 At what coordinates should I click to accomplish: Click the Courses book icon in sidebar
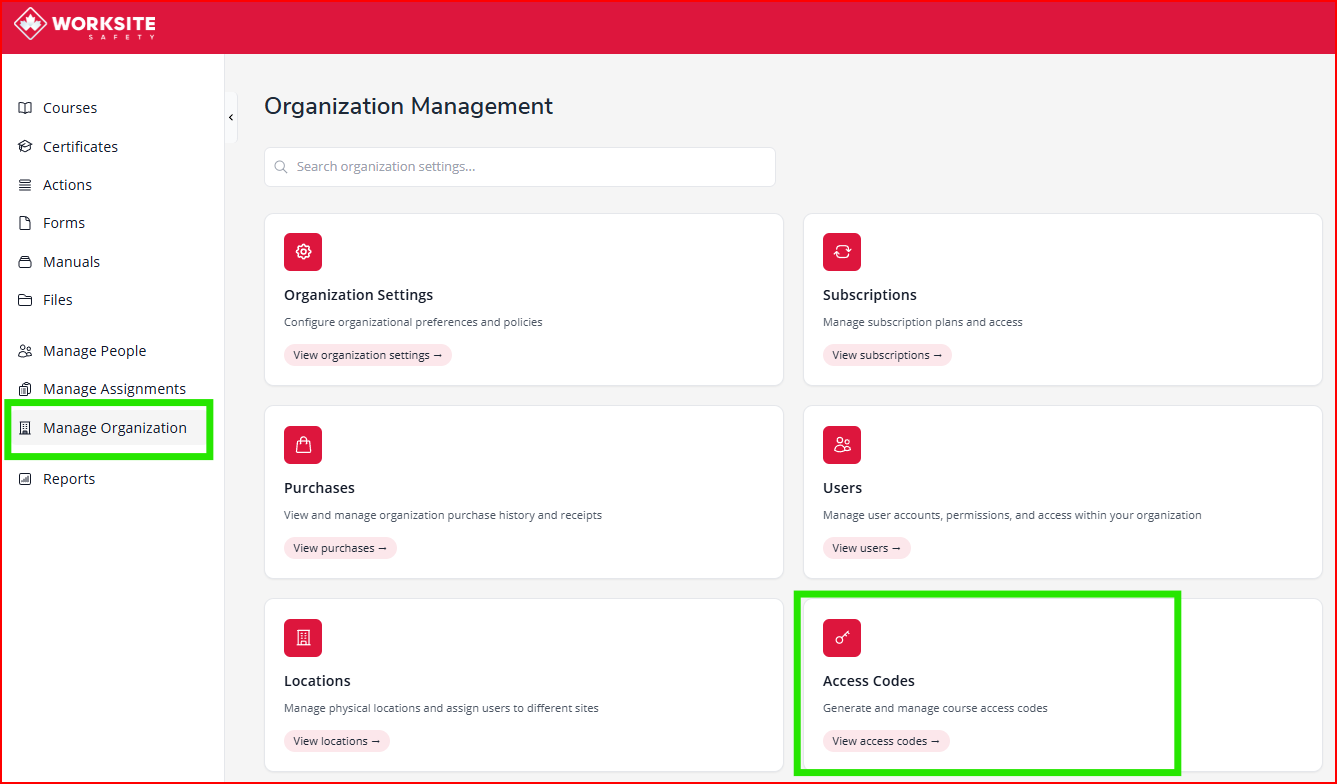(x=25, y=108)
